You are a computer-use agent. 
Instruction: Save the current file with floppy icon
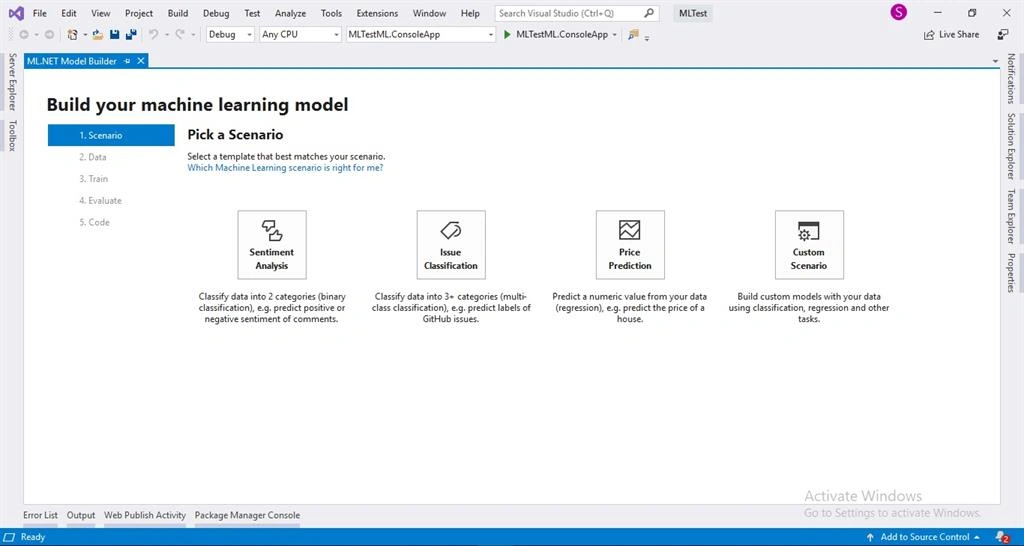tap(114, 35)
